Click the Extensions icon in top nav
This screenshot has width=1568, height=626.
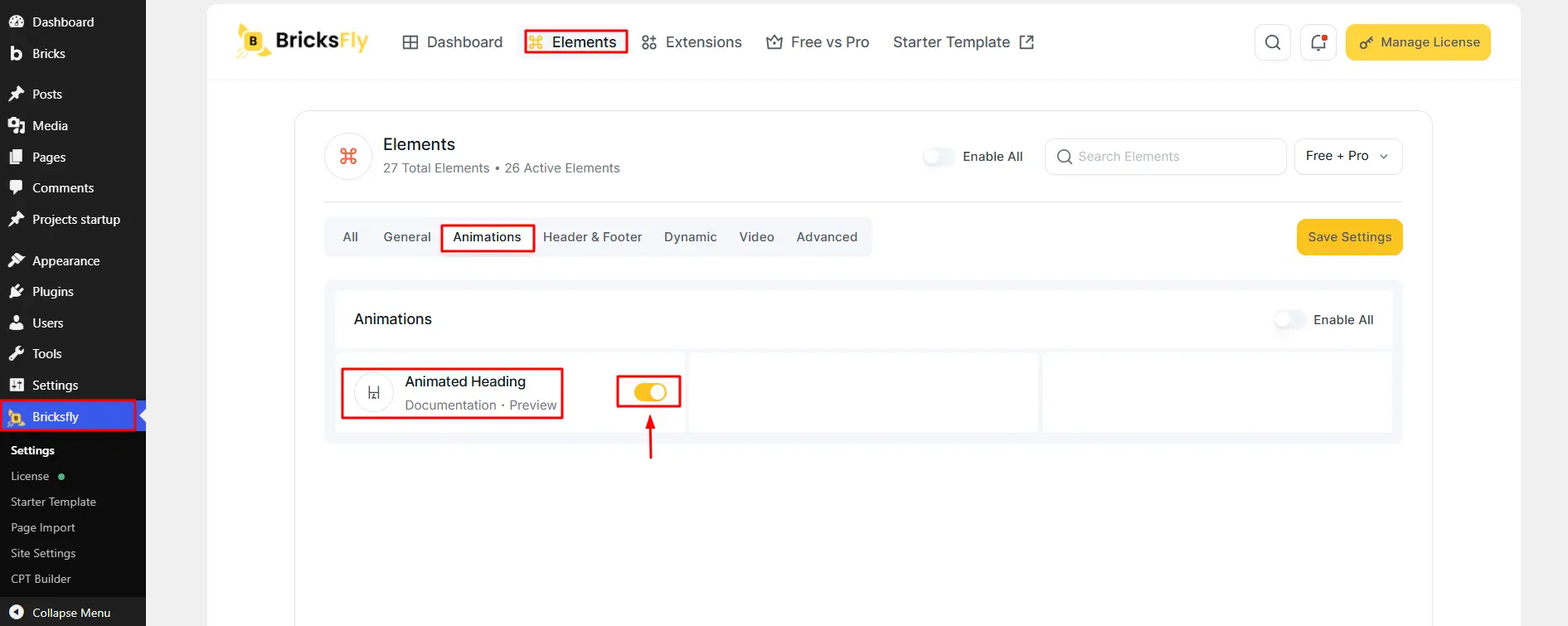pos(649,42)
